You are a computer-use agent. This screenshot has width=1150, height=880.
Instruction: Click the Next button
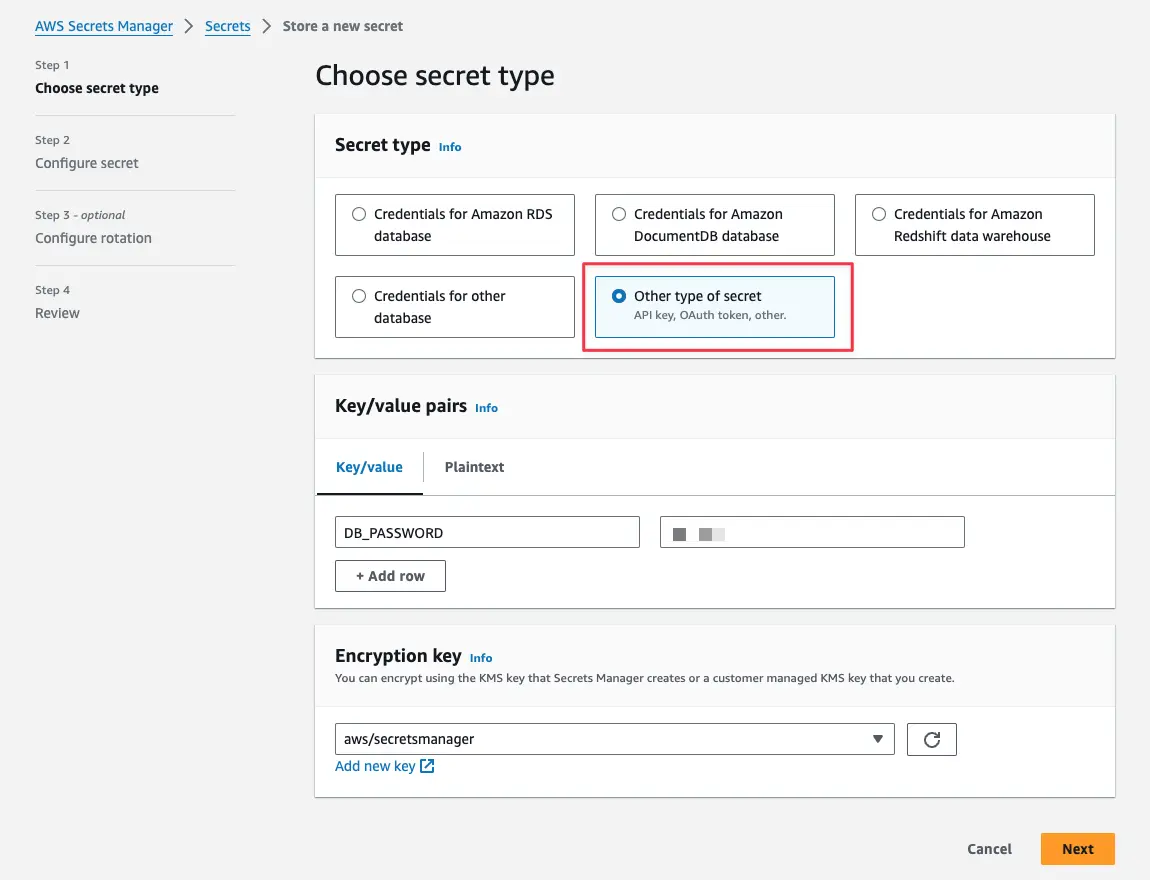click(1077, 849)
